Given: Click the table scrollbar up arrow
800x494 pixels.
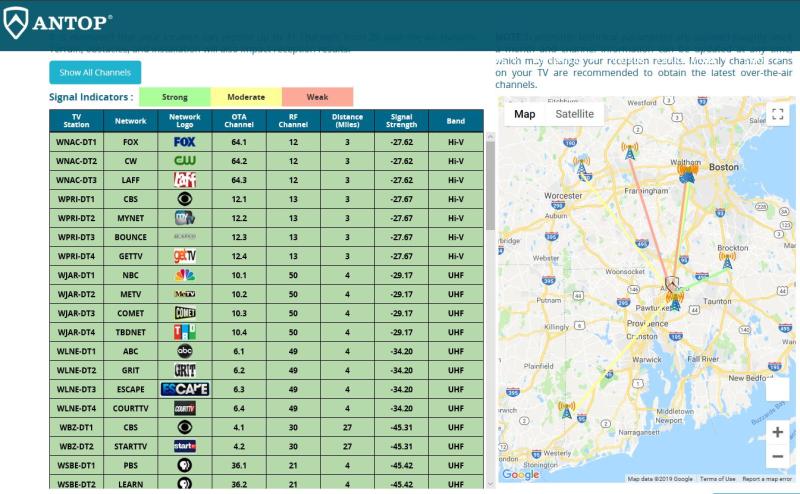Looking at the screenshot, I should coord(490,137).
